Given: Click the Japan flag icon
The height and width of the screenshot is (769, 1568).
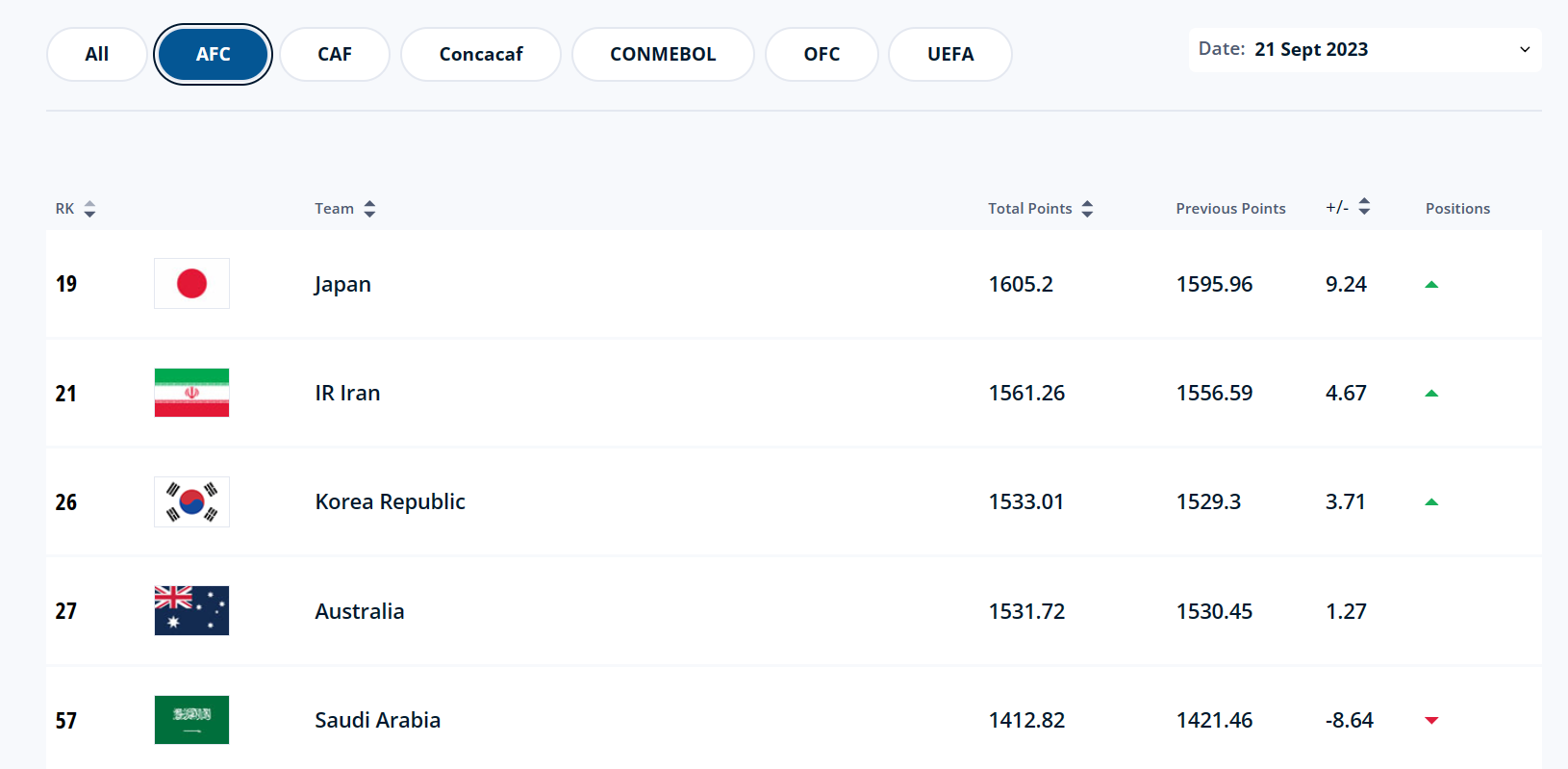Looking at the screenshot, I should point(191,284).
